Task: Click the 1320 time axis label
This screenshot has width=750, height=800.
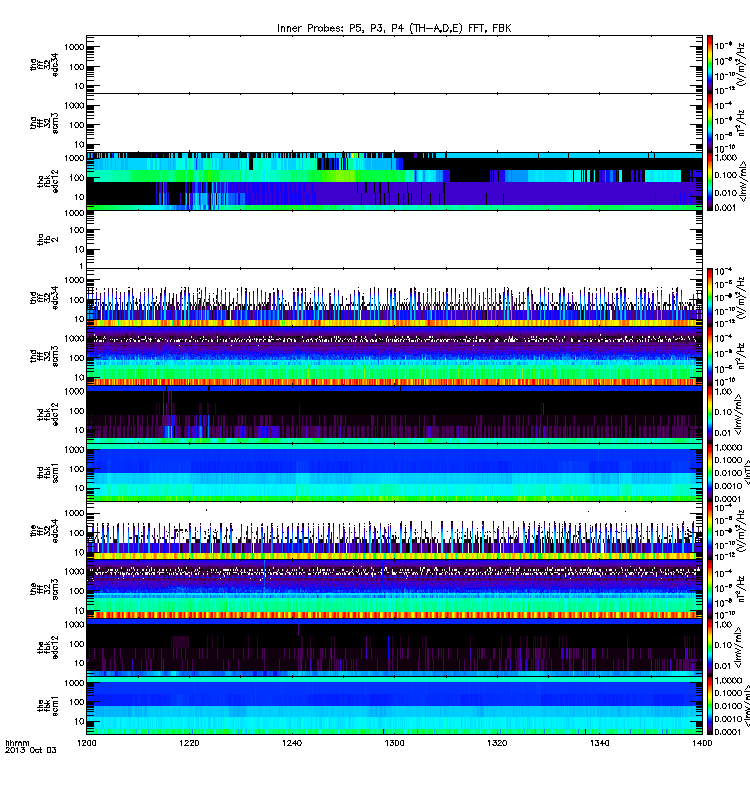Action: point(497,743)
